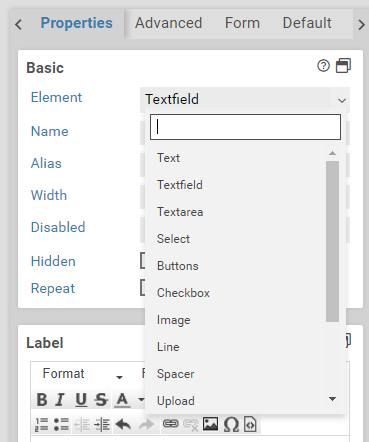The height and width of the screenshot is (442, 369).
Task: Apply Italic formatting in editor toolbar
Action: (60, 399)
